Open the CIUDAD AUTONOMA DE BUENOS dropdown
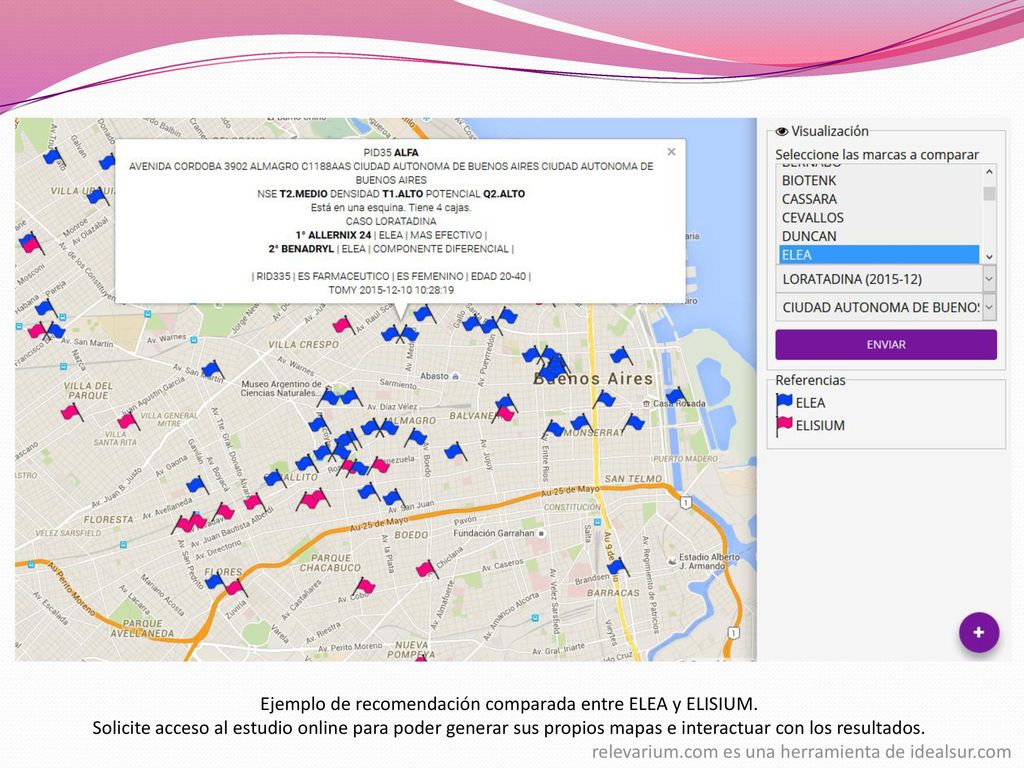1024x768 pixels. pyautogui.click(x=886, y=307)
